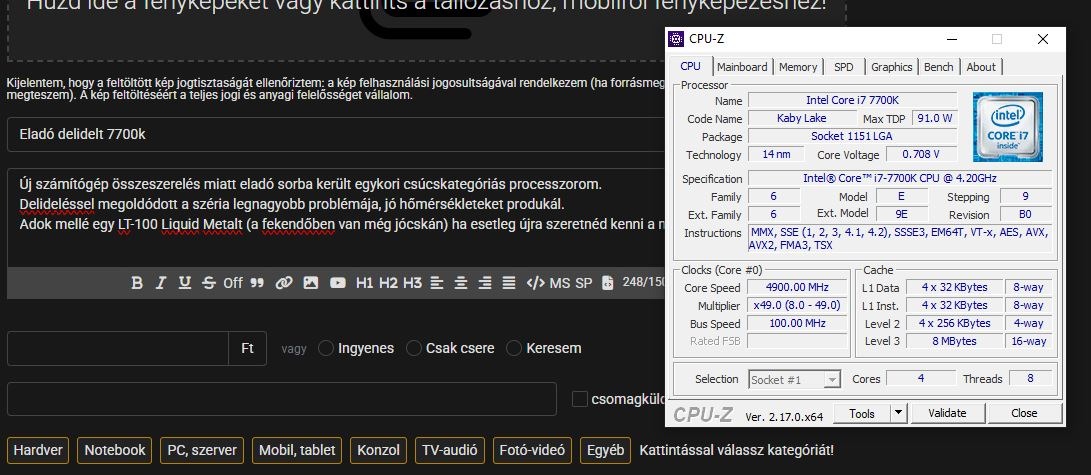Open the Socket #1 selection dropdown
The height and width of the screenshot is (475, 1091).
[x=795, y=380]
